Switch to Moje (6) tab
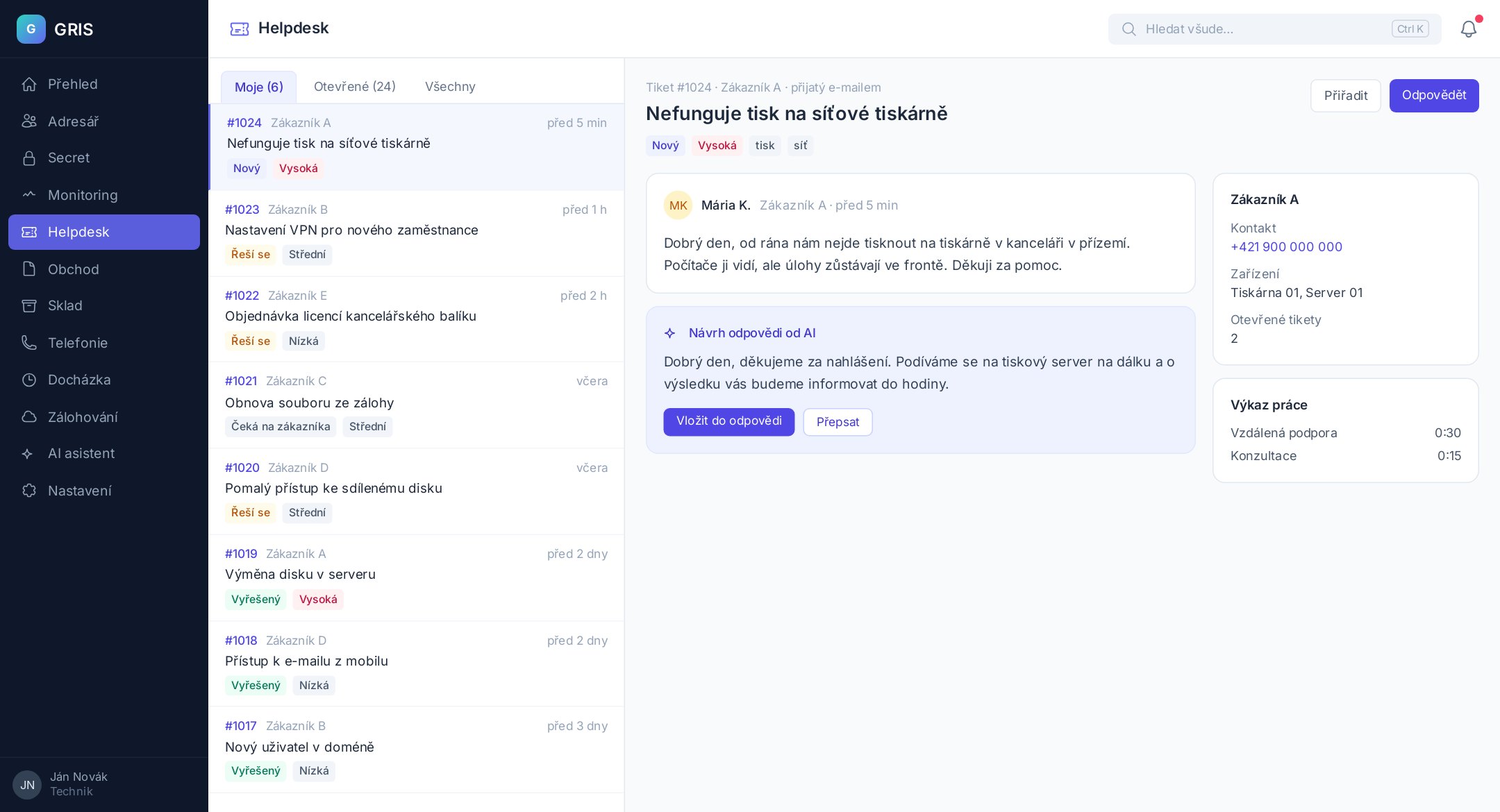The width and height of the screenshot is (1500, 812). click(259, 87)
